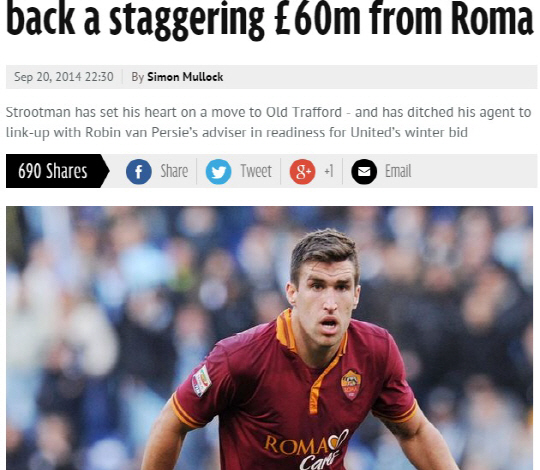
Task: Click the Sep 20, 2014 publication date
Action: coord(64,77)
